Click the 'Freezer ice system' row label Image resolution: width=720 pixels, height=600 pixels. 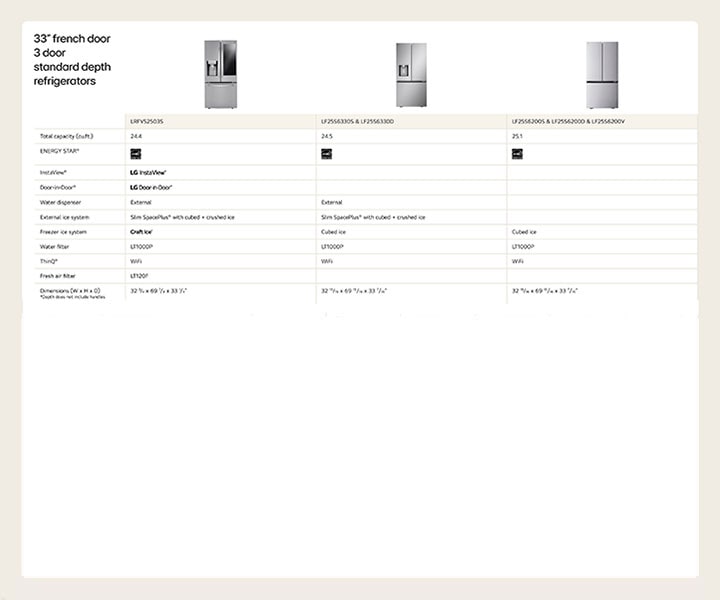[63, 232]
